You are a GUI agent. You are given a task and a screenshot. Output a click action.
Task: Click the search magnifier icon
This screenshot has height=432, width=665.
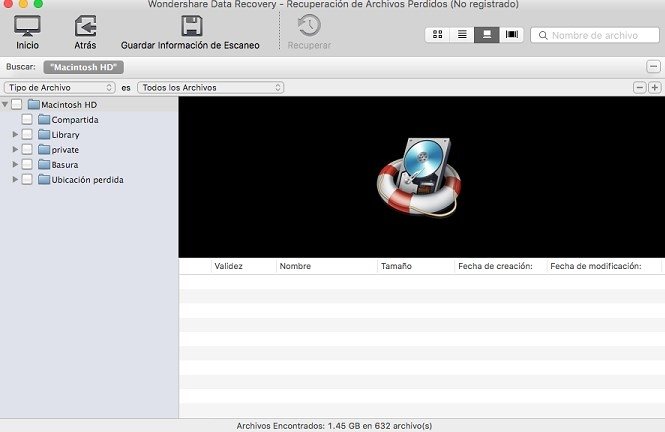543,36
